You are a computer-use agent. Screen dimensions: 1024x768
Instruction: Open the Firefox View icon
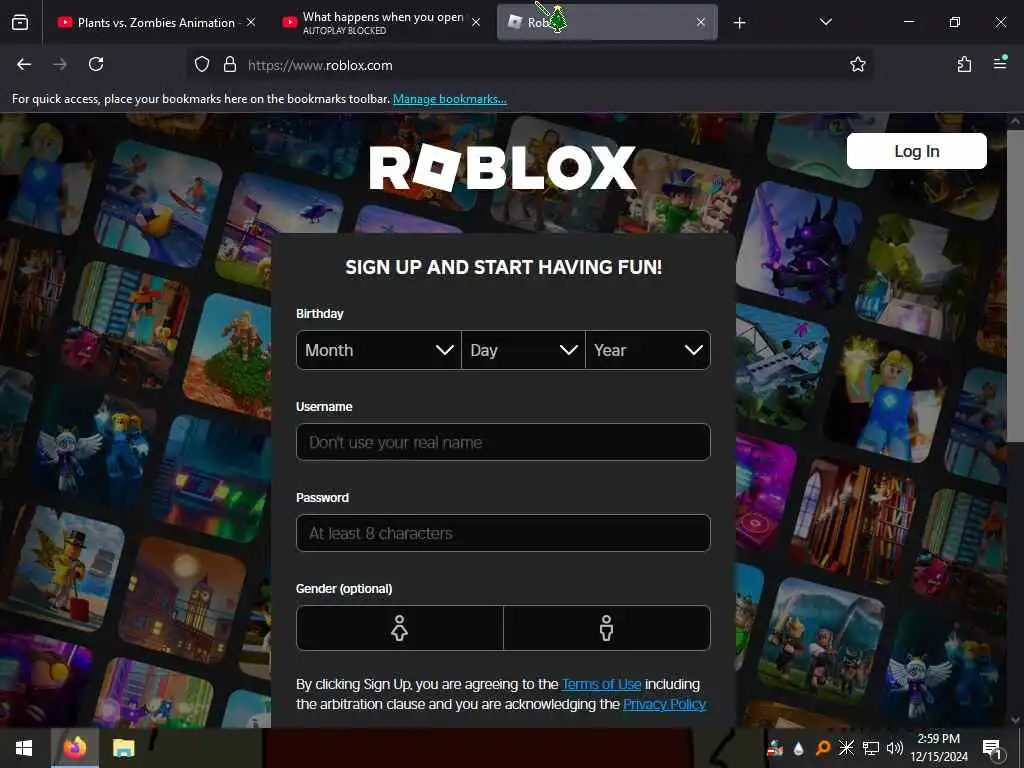pyautogui.click(x=20, y=22)
